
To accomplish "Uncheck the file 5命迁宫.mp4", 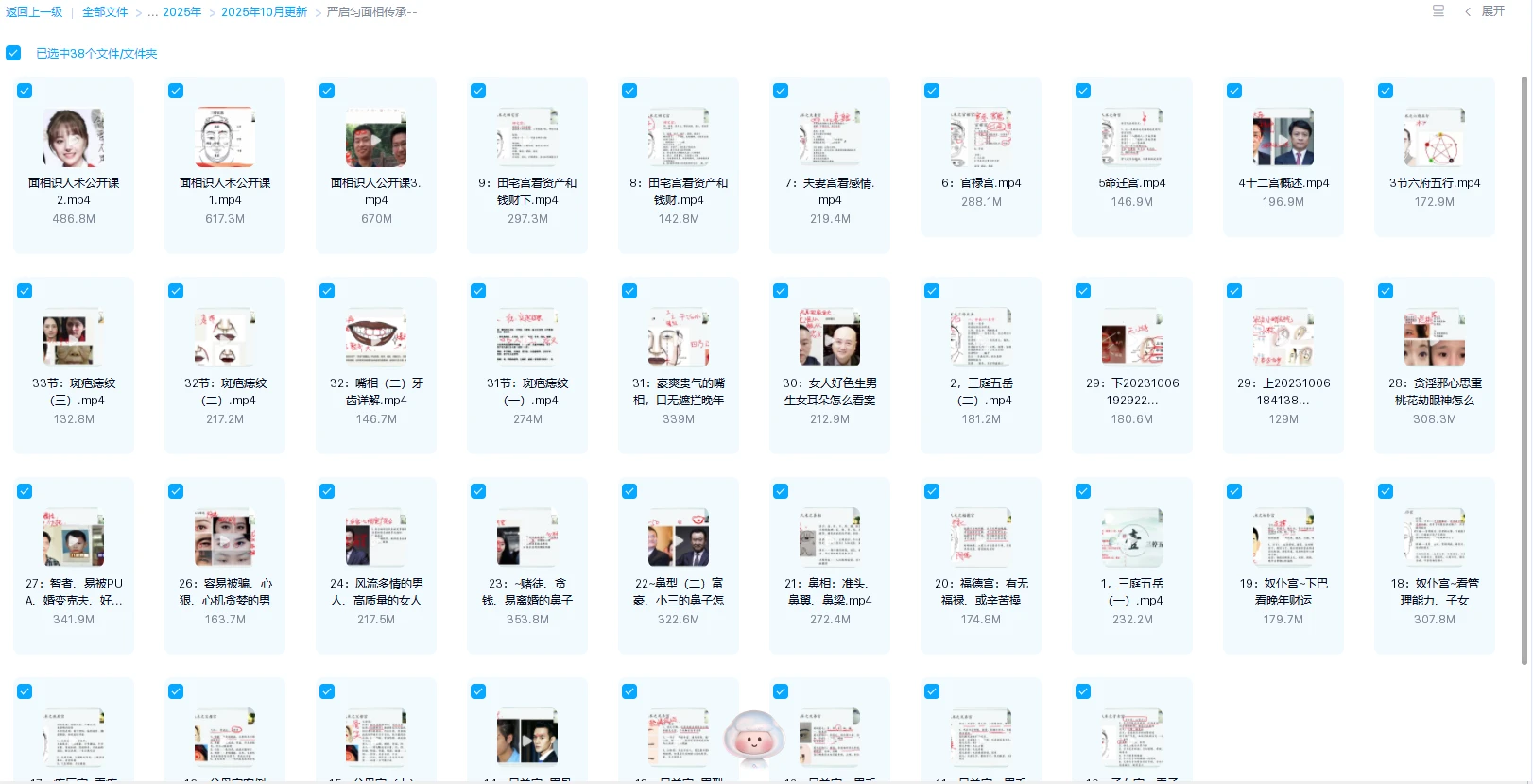I will pyautogui.click(x=1083, y=91).
